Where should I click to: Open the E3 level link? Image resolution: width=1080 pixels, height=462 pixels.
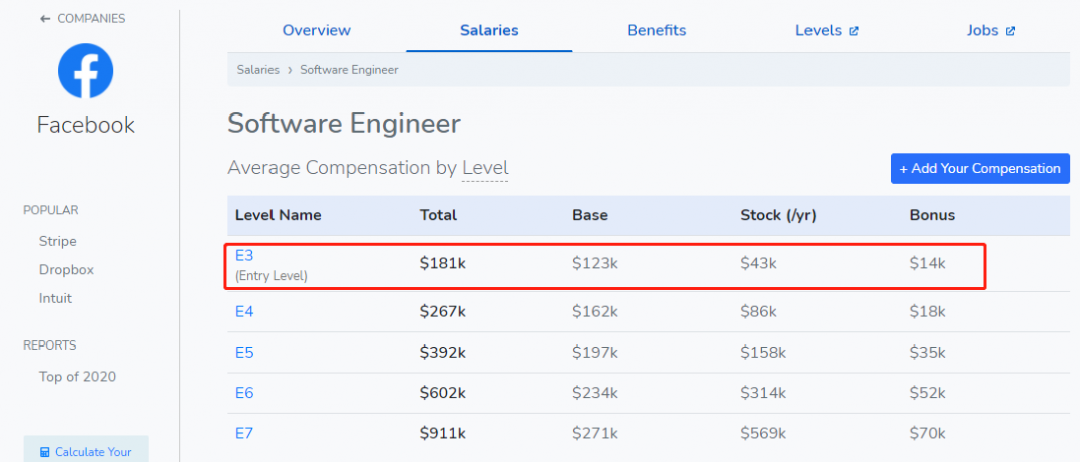[x=245, y=255]
